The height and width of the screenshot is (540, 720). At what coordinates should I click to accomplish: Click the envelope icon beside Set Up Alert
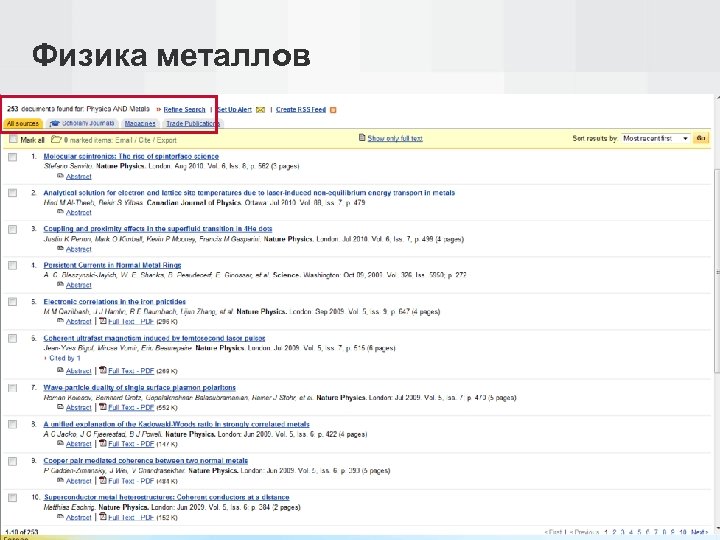click(260, 110)
